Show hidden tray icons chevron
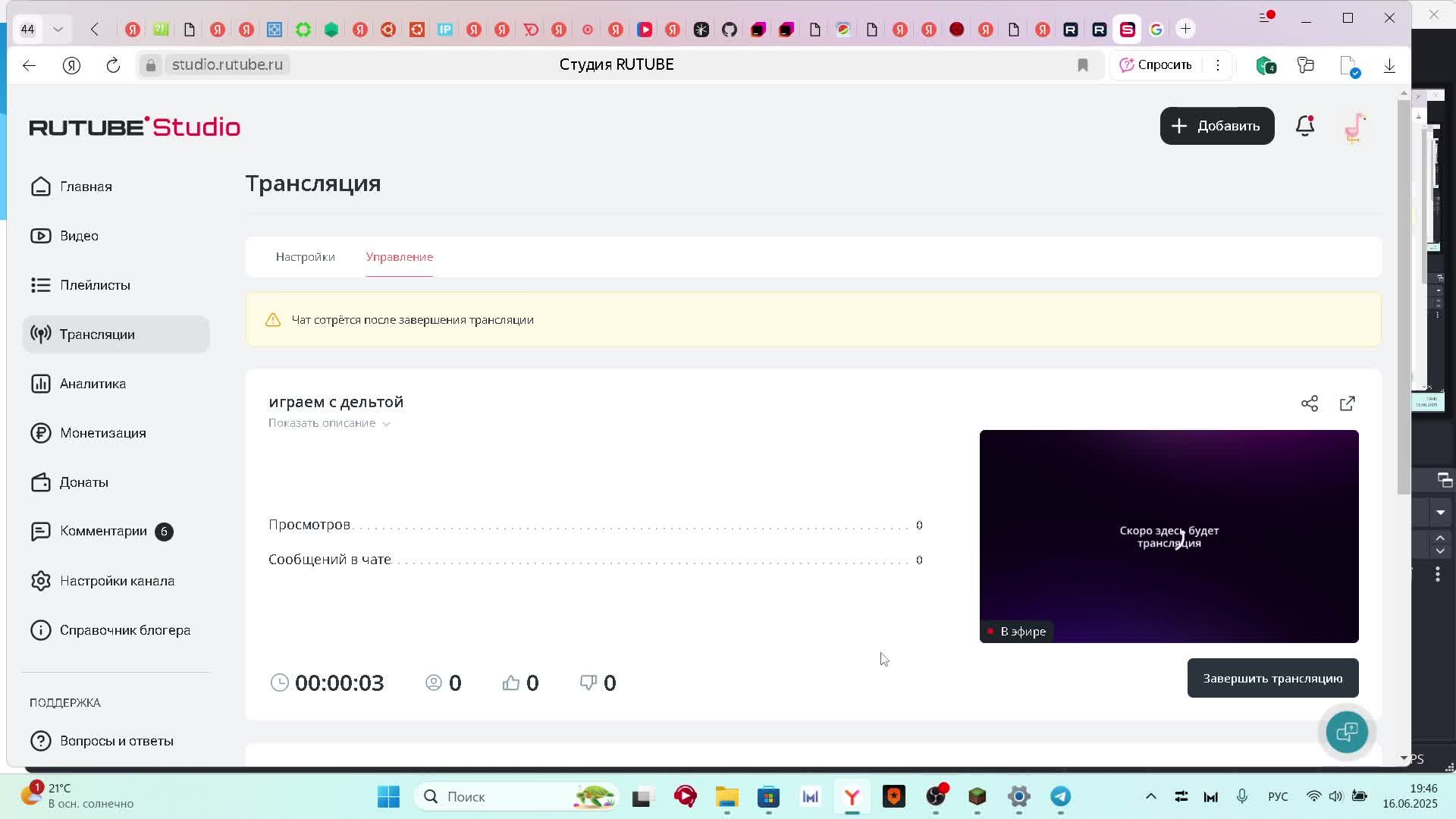1456x819 pixels. (x=1150, y=796)
